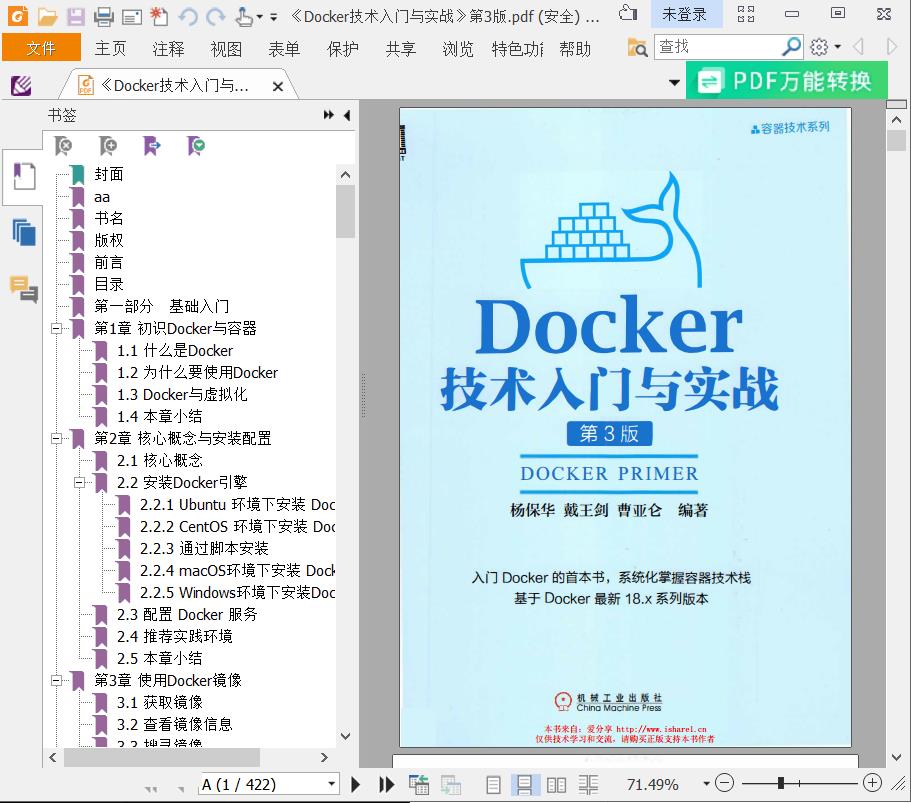Redo the last action
Screen dimensions: 911x803
216,16
